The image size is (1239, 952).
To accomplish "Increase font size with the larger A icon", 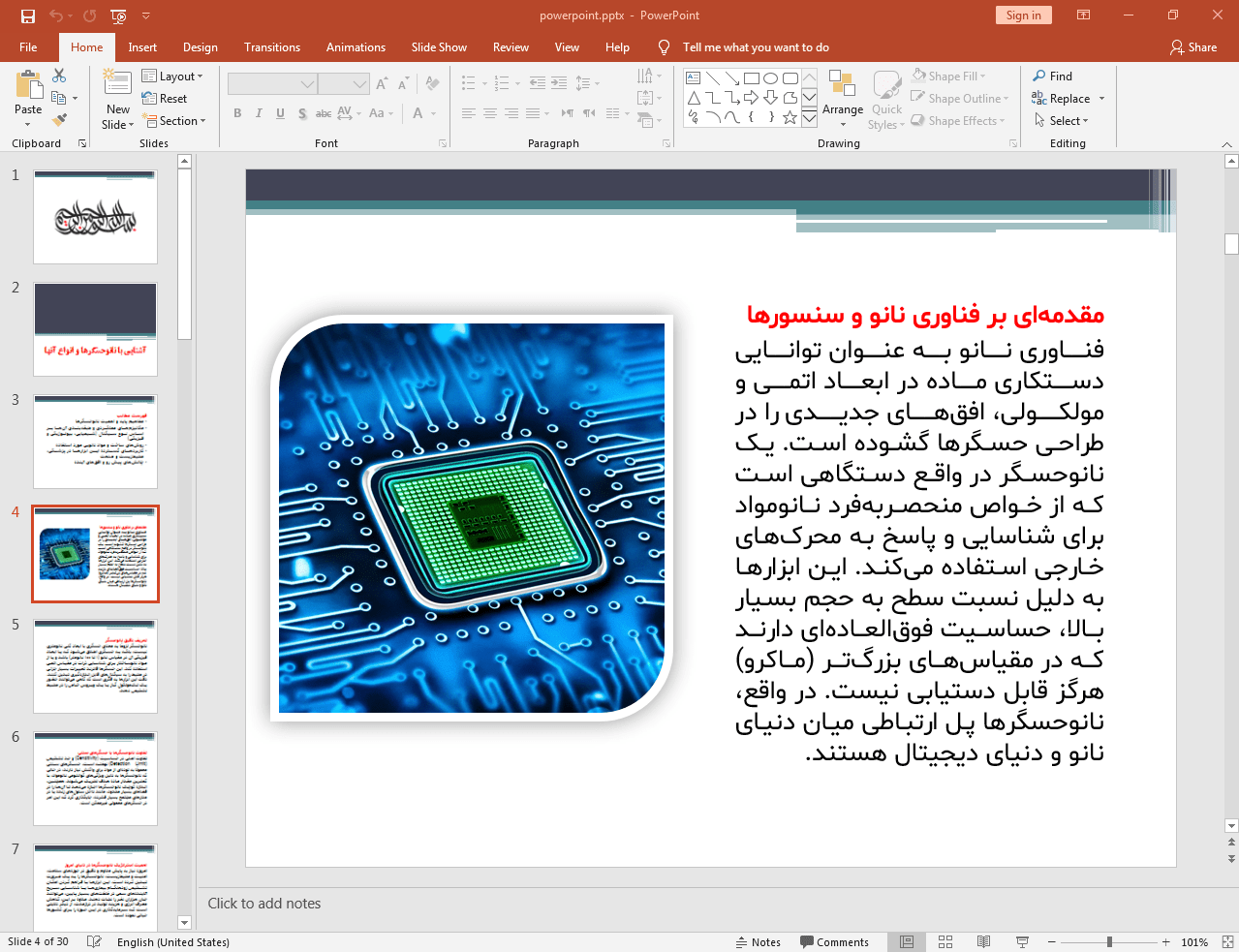I will pyautogui.click(x=382, y=84).
